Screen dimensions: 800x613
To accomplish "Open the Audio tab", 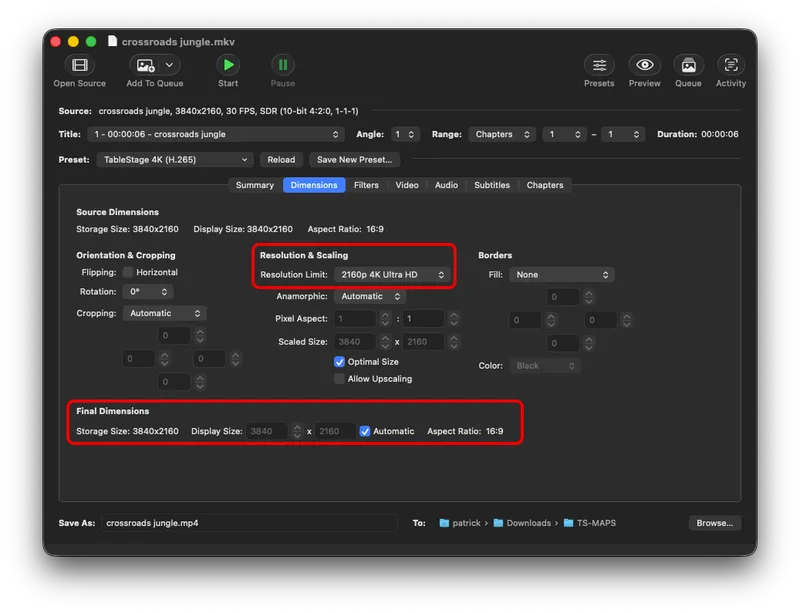I will tap(446, 185).
